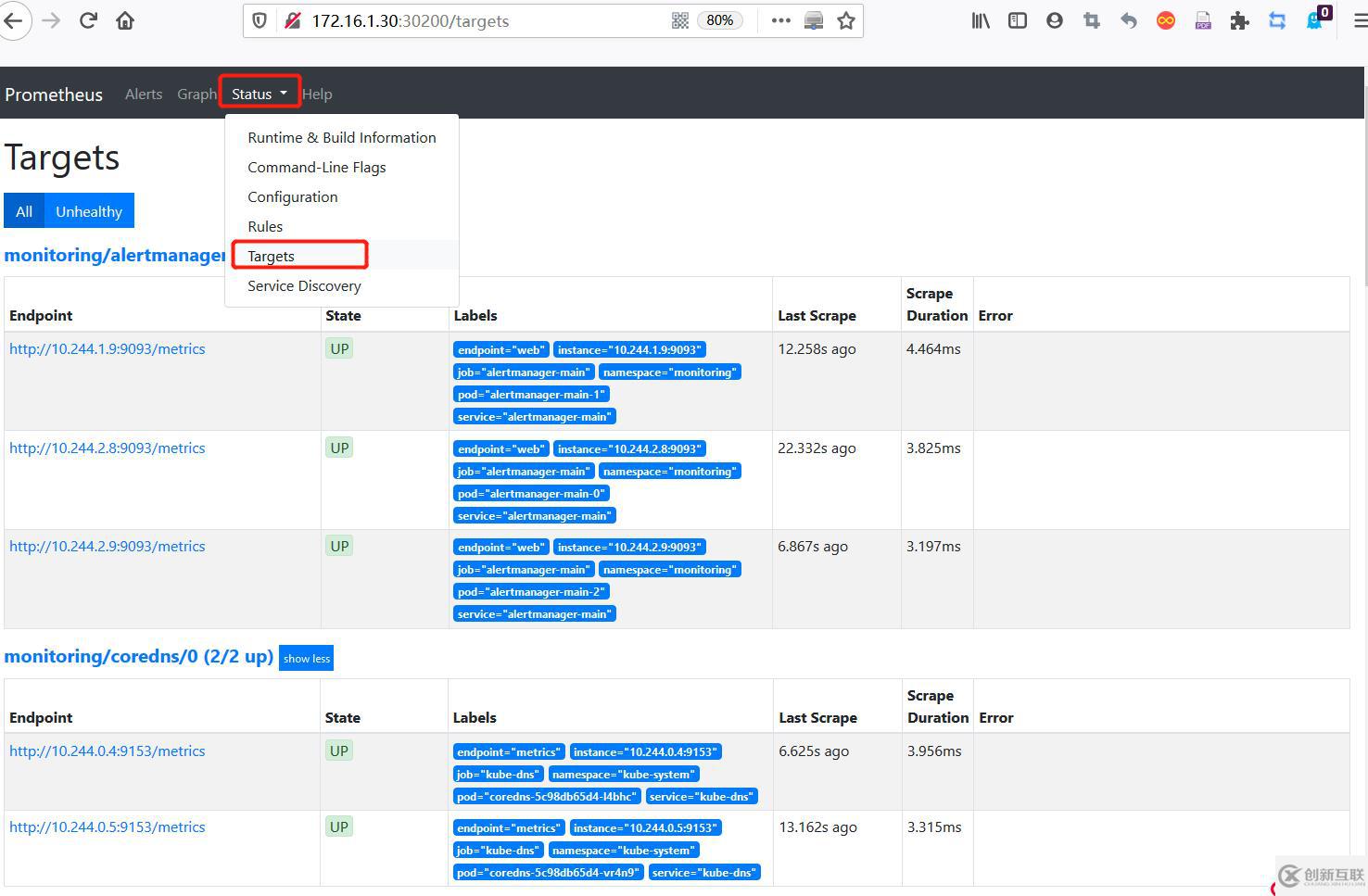Open the 10.244.1.9:9093 metrics endpoint link
1368x896 pixels.
(108, 349)
